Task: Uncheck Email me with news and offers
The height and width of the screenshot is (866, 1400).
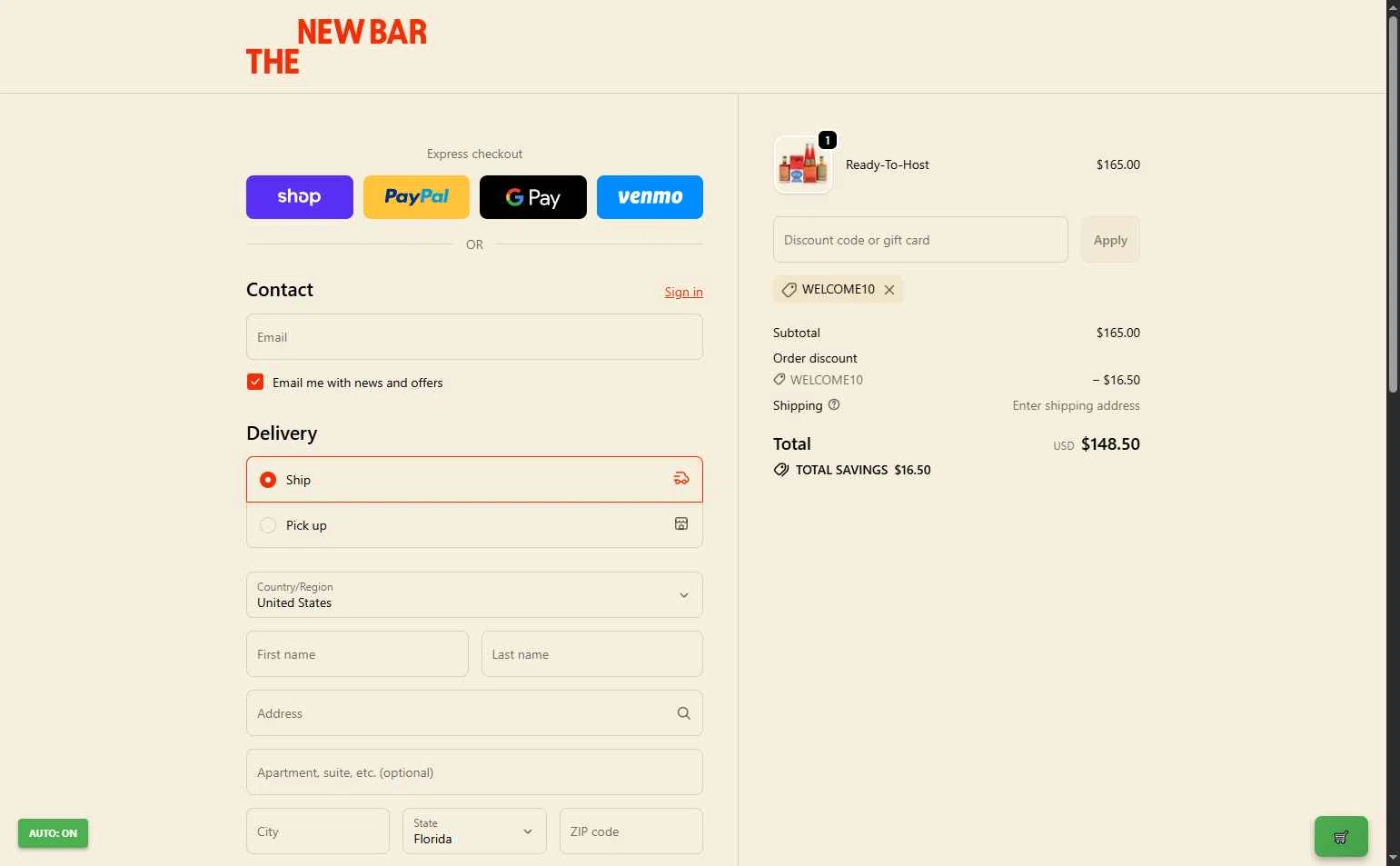Action: click(255, 383)
